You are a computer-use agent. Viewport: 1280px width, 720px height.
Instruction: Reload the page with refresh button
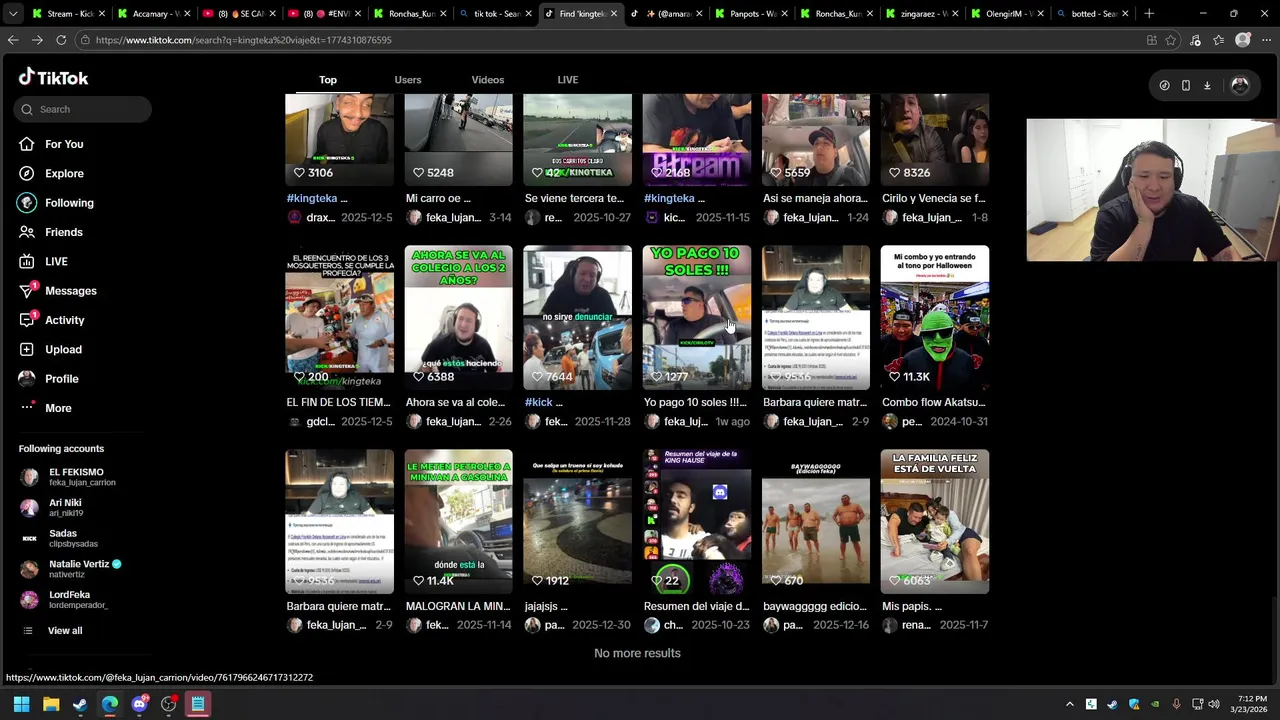(61, 40)
